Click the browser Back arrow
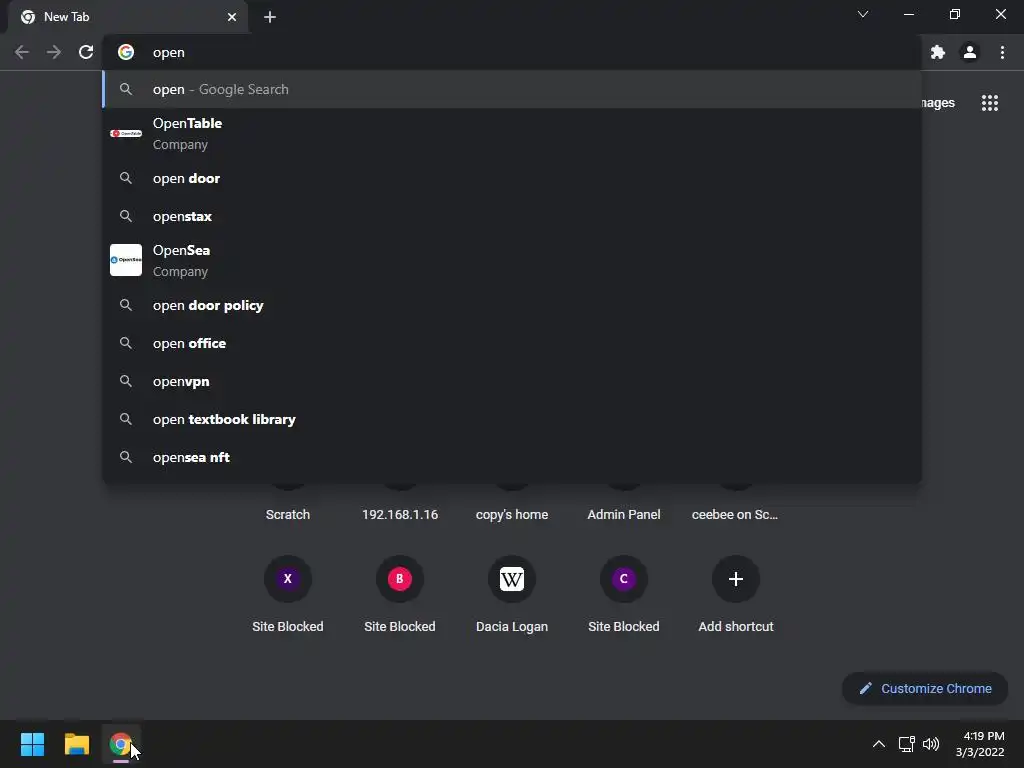Image resolution: width=1024 pixels, height=768 pixels. [x=22, y=52]
